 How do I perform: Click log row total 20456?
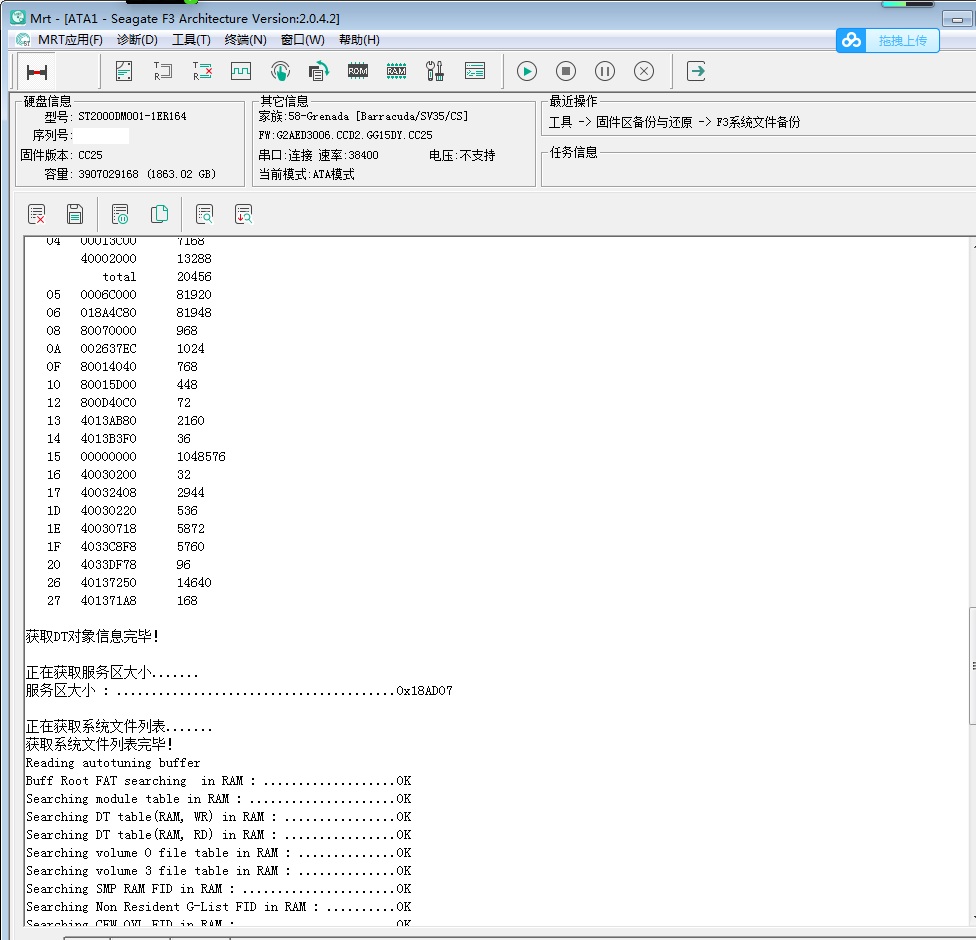click(x=157, y=276)
